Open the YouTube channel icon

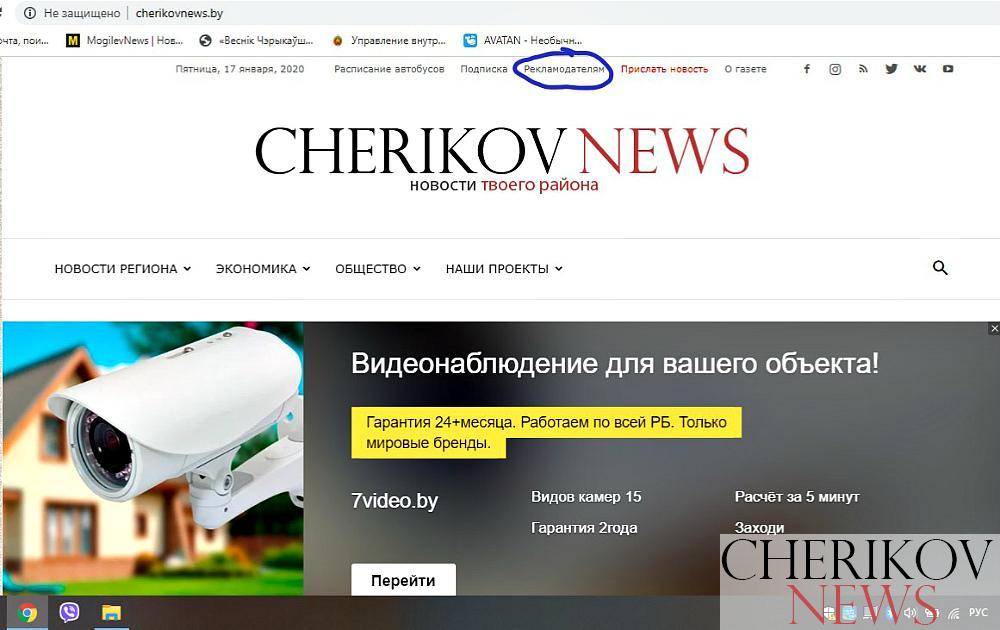tap(948, 69)
